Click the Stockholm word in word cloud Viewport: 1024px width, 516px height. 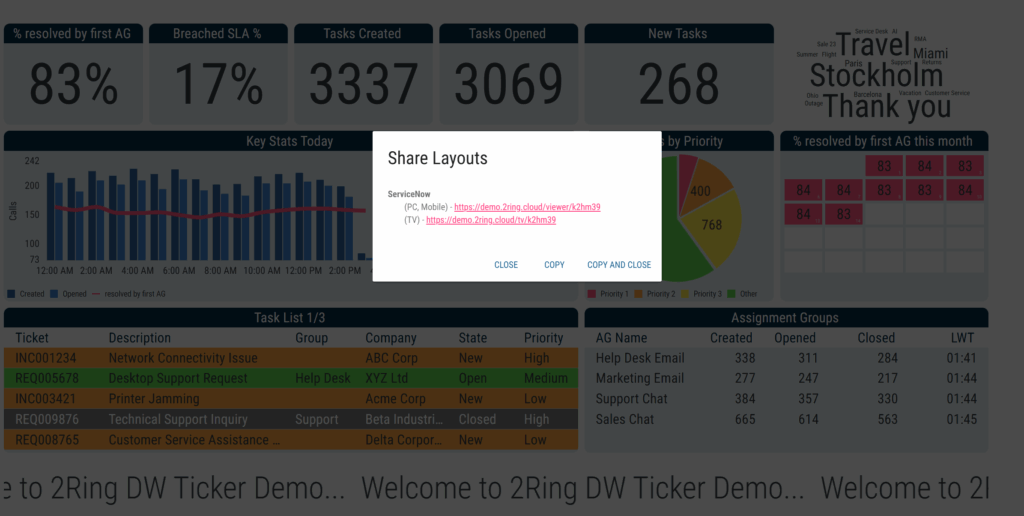pos(876,75)
